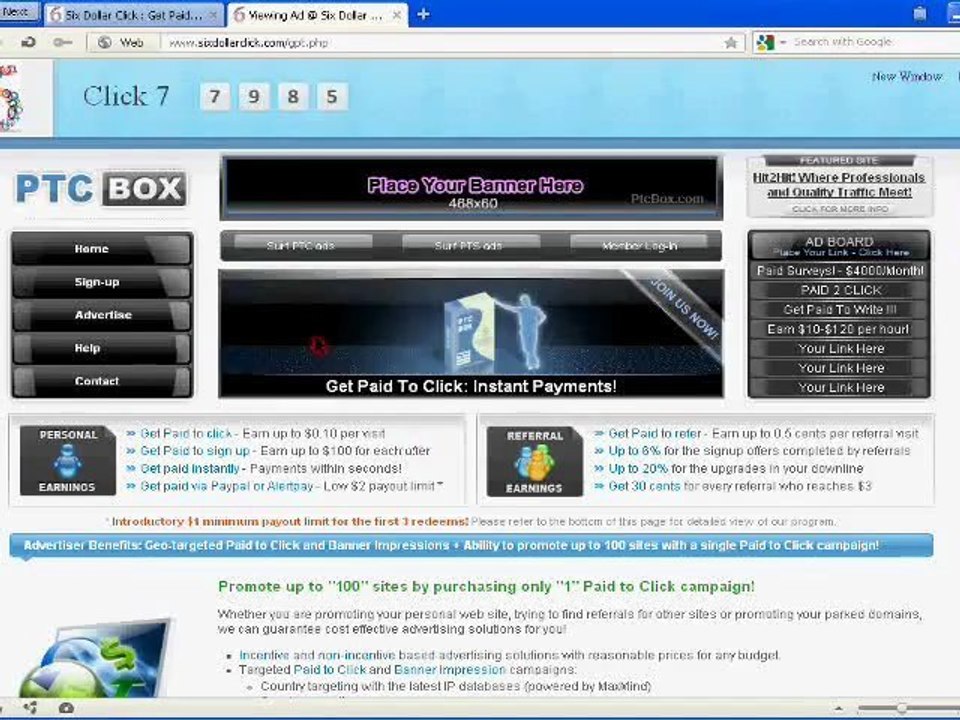This screenshot has height=720, width=960.
Task: Open Earn $10-$120 per hour ad link
Action: tap(840, 329)
